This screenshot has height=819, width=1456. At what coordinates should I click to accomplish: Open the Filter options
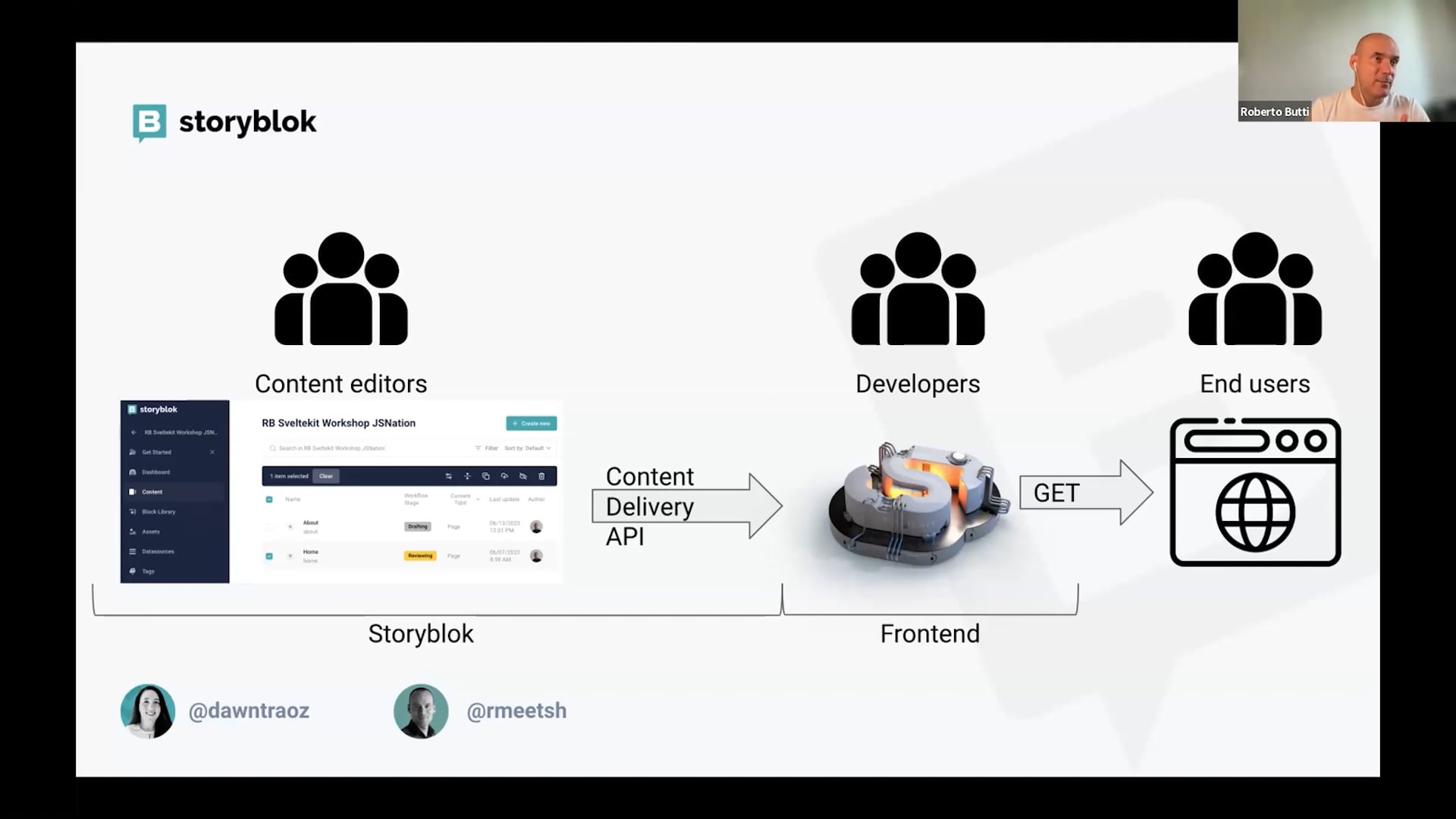(x=487, y=448)
